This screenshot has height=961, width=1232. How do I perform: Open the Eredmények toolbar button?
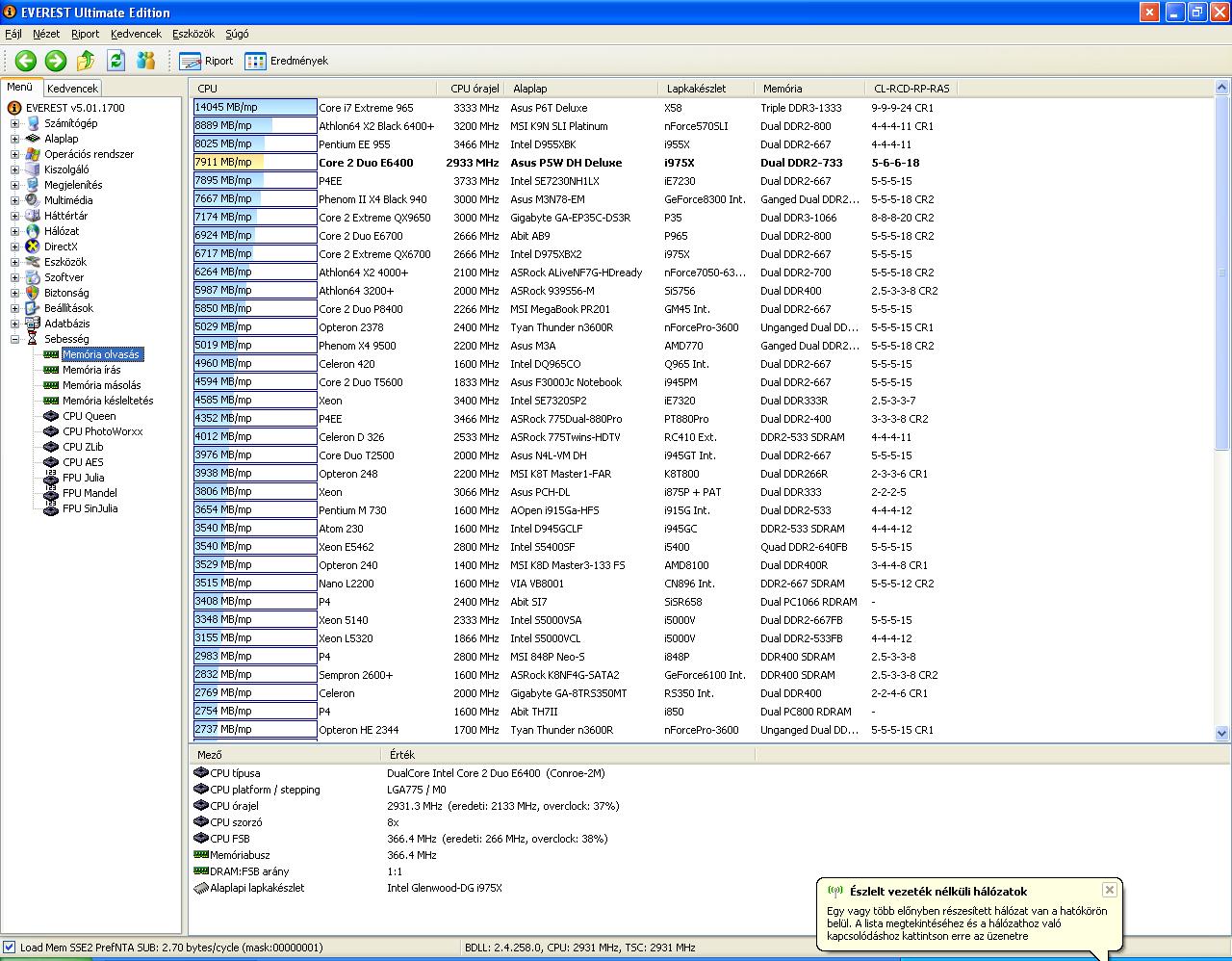coord(287,61)
